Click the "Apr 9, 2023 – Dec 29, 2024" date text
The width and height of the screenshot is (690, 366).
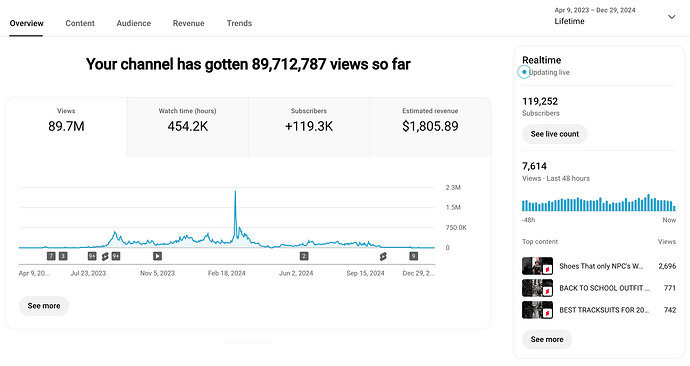coord(595,10)
